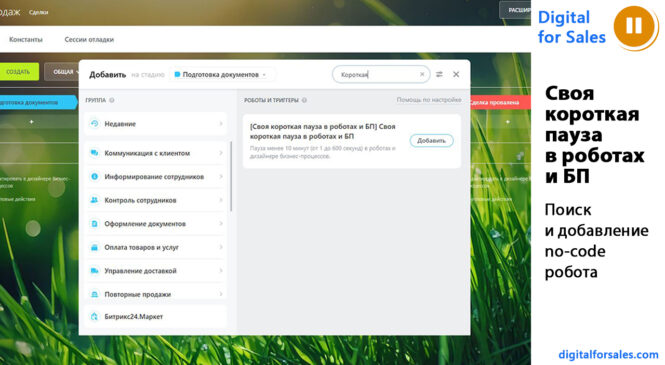The height and width of the screenshot is (365, 665).
Task: Open the Недавние group
Action: point(156,124)
